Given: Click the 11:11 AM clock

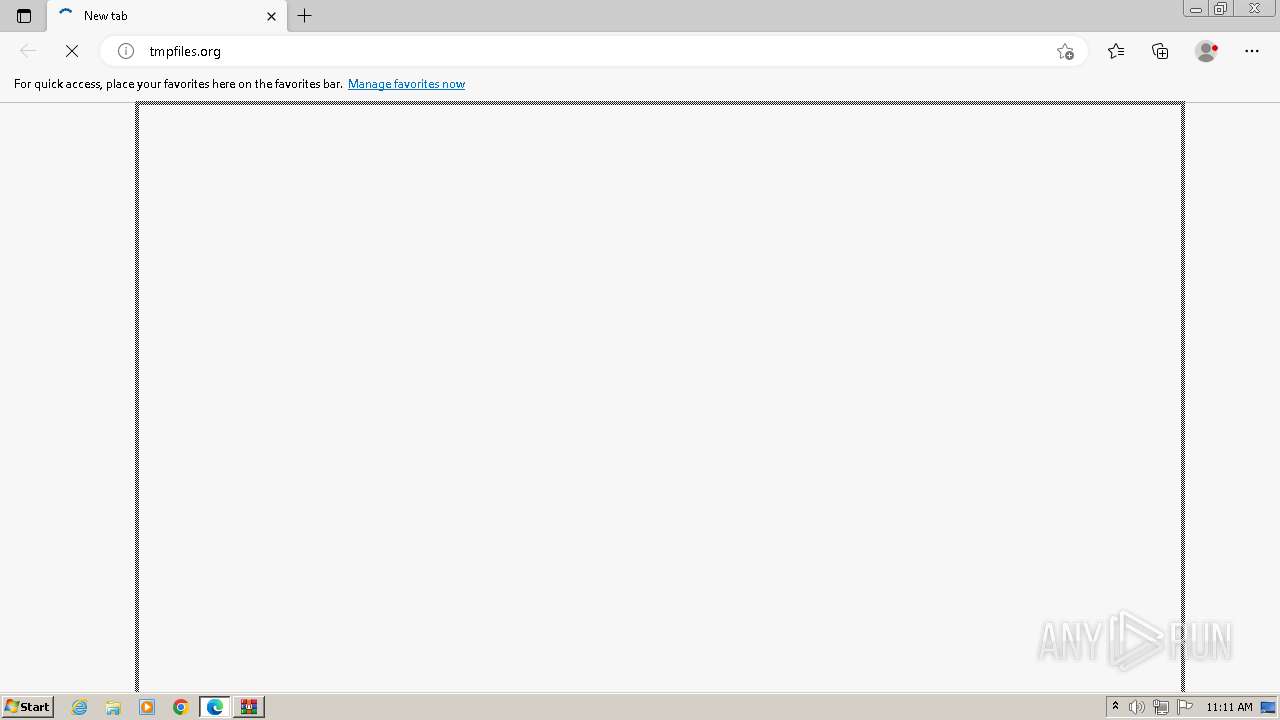Looking at the screenshot, I should pyautogui.click(x=1229, y=707).
